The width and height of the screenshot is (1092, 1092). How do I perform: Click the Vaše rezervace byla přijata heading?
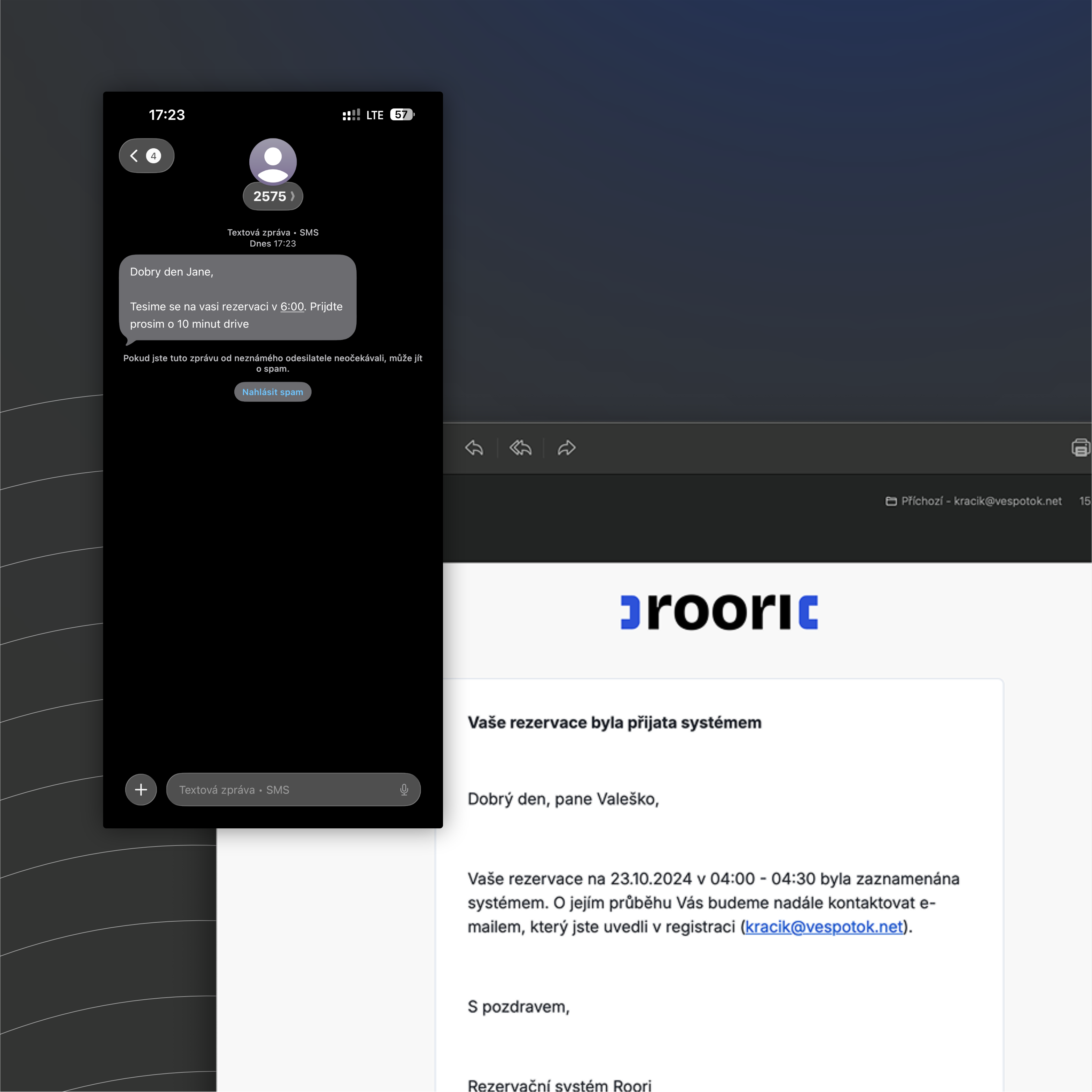coord(614,722)
